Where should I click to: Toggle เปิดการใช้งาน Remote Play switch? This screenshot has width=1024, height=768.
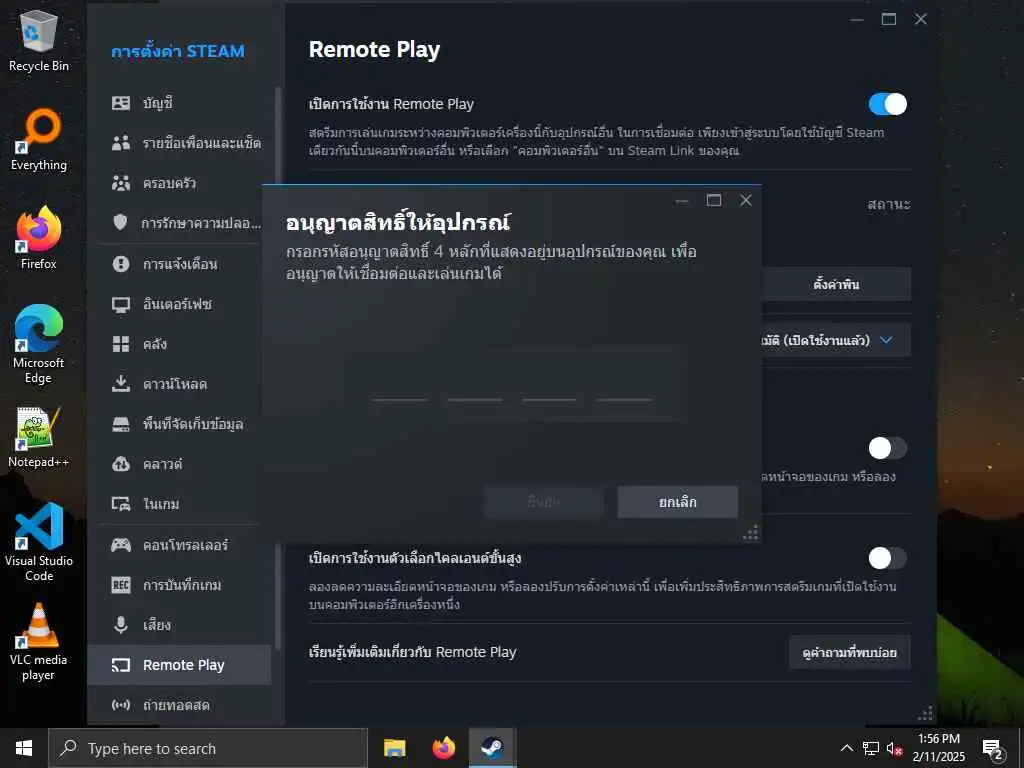coord(888,104)
